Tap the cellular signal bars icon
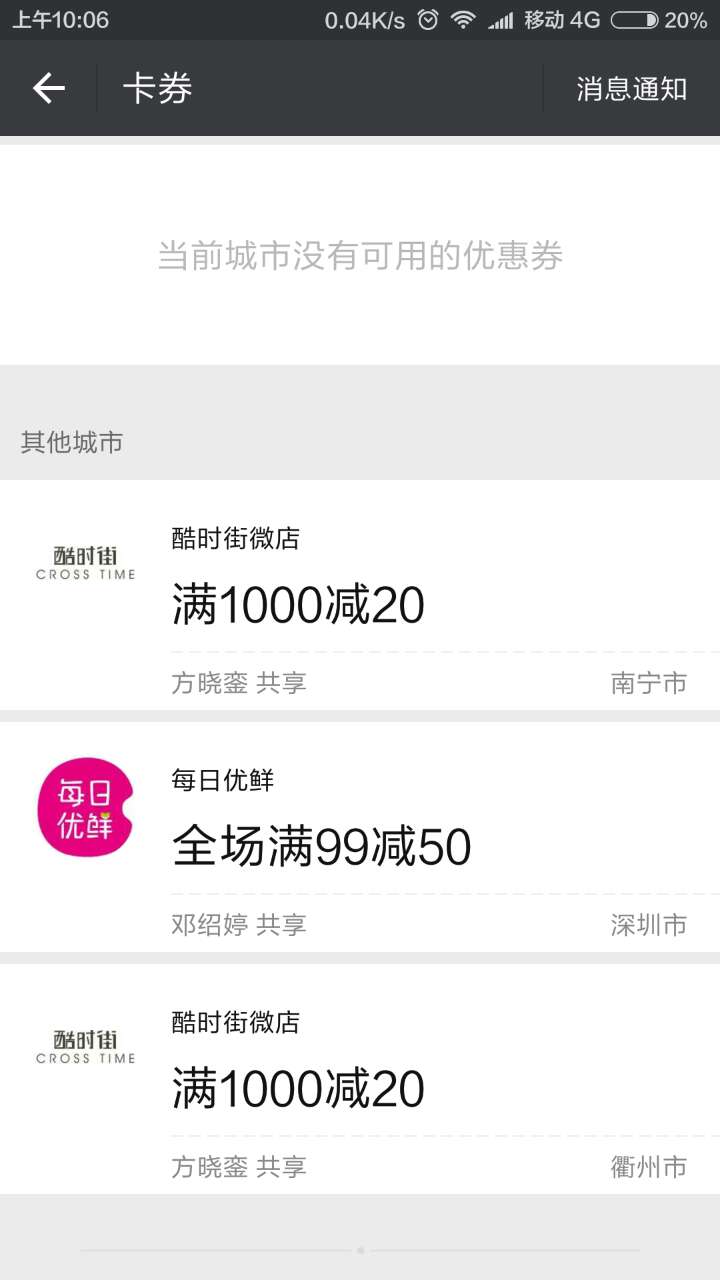Screen dimensions: 720x1280 point(501,20)
